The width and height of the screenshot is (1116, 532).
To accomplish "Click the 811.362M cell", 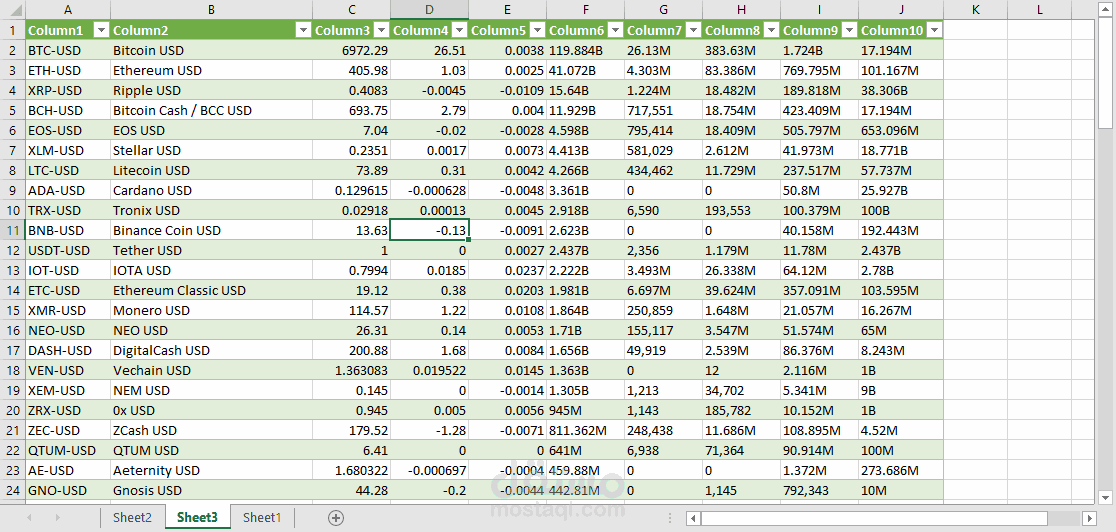I will (x=586, y=430).
